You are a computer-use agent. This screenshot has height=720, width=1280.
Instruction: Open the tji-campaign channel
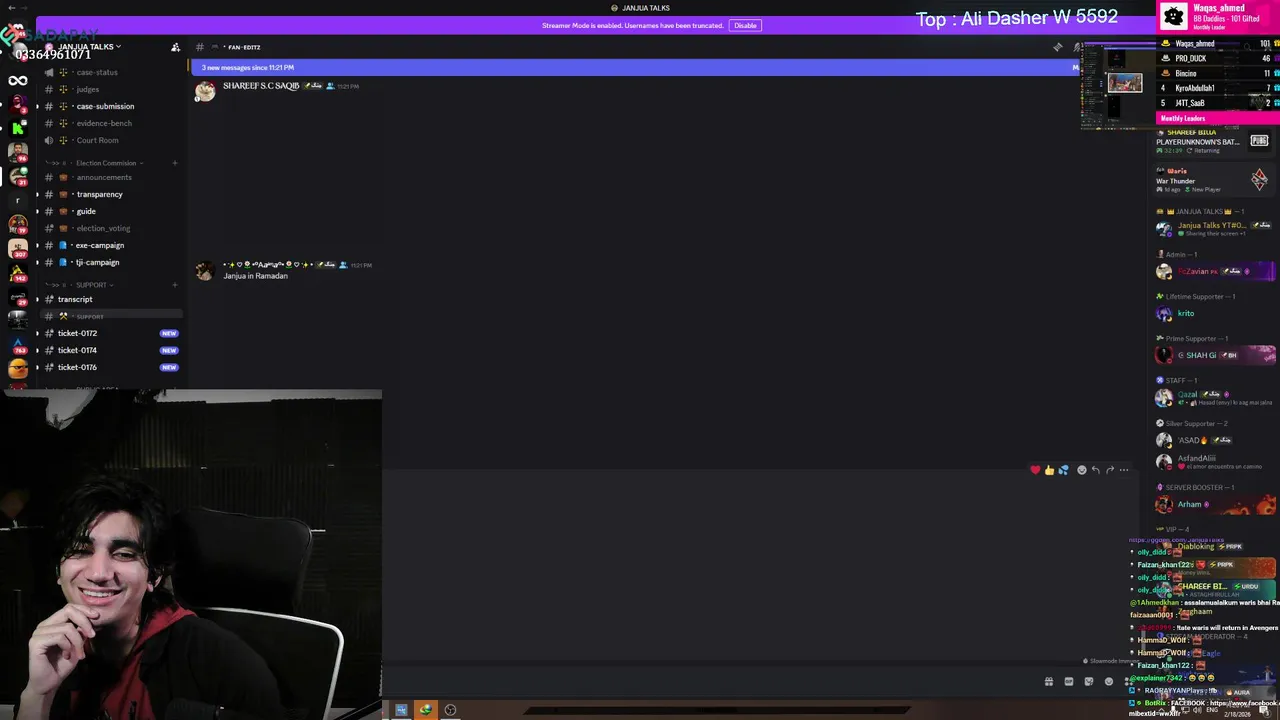[x=97, y=262]
